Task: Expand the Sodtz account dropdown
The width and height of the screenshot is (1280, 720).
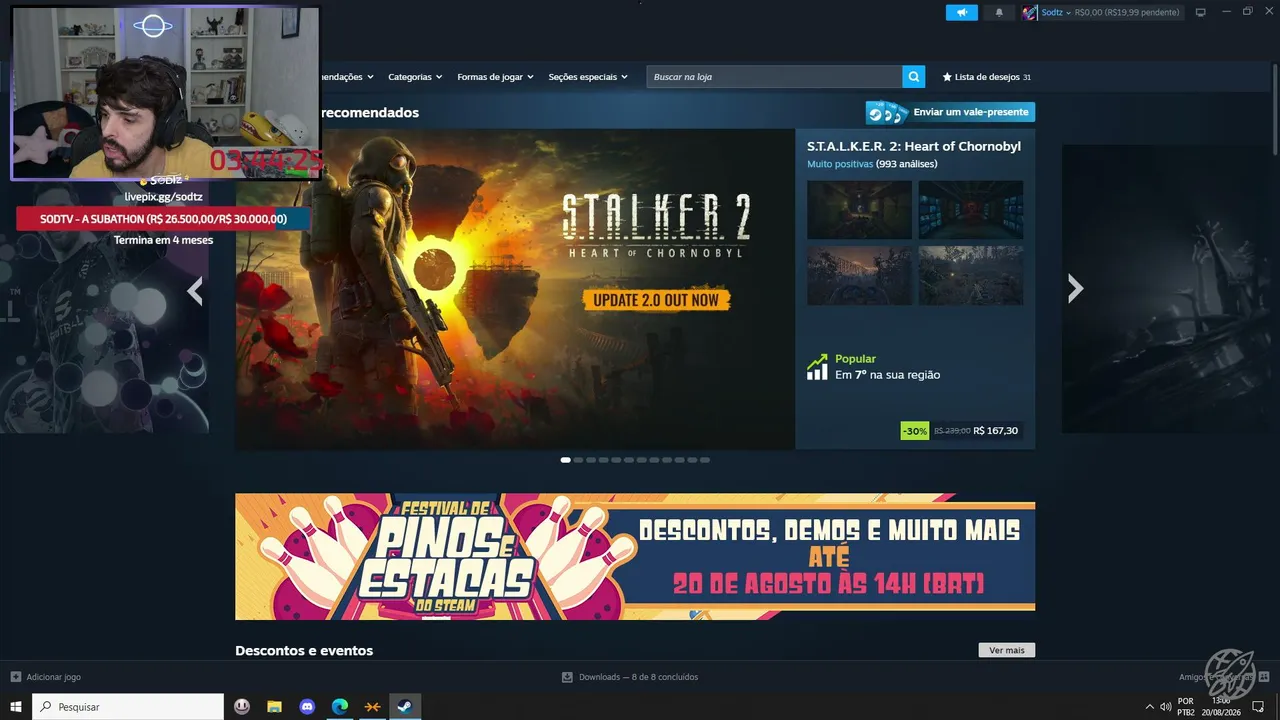Action: pos(1068,13)
